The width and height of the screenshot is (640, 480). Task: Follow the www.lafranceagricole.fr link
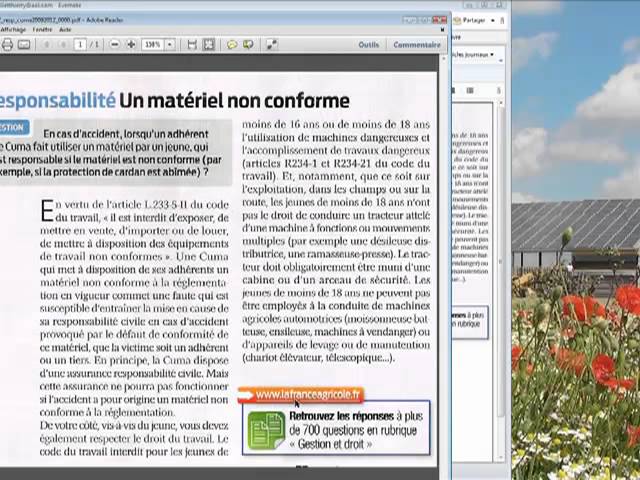(308, 395)
